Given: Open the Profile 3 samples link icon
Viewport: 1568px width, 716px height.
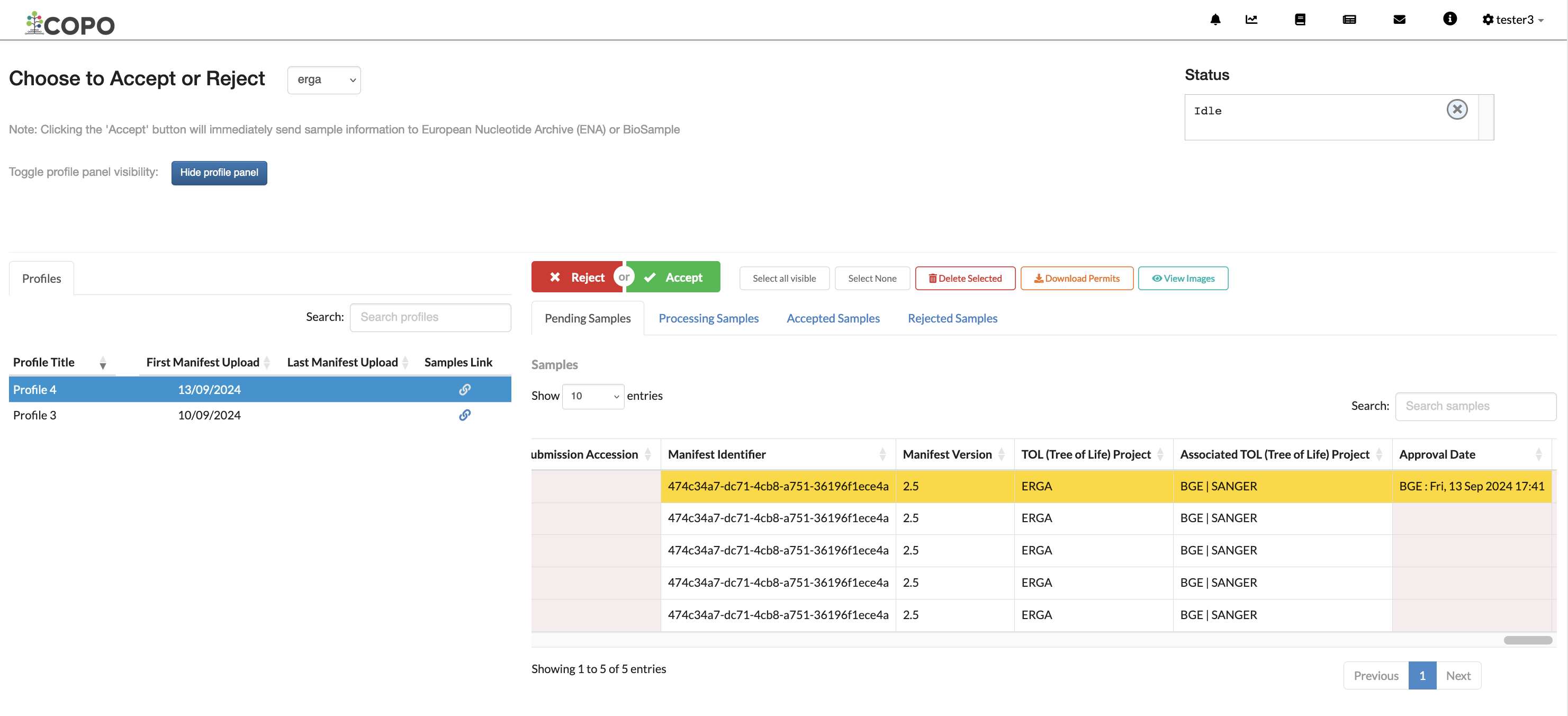Looking at the screenshot, I should pyautogui.click(x=464, y=415).
